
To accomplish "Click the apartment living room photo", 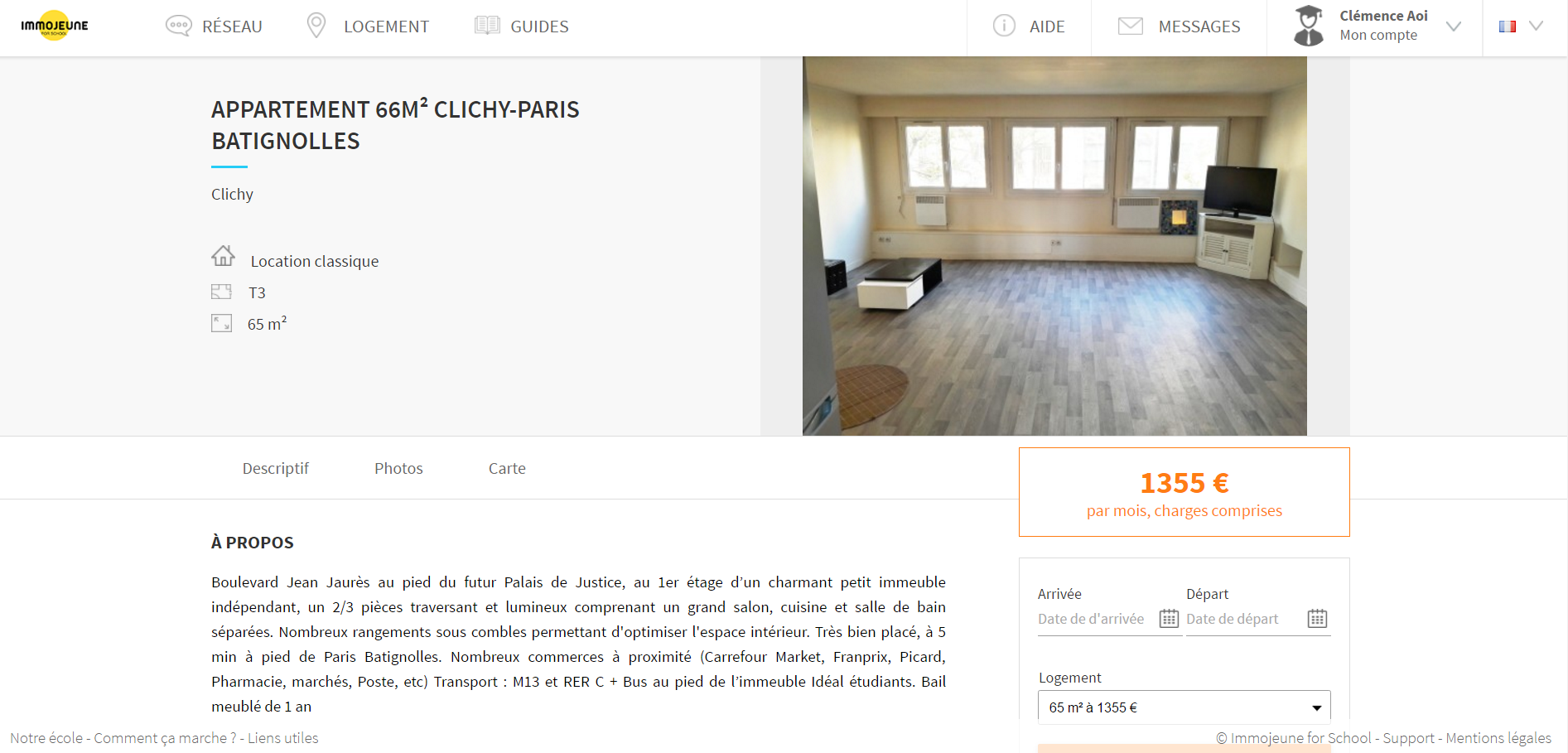I will click(1054, 246).
